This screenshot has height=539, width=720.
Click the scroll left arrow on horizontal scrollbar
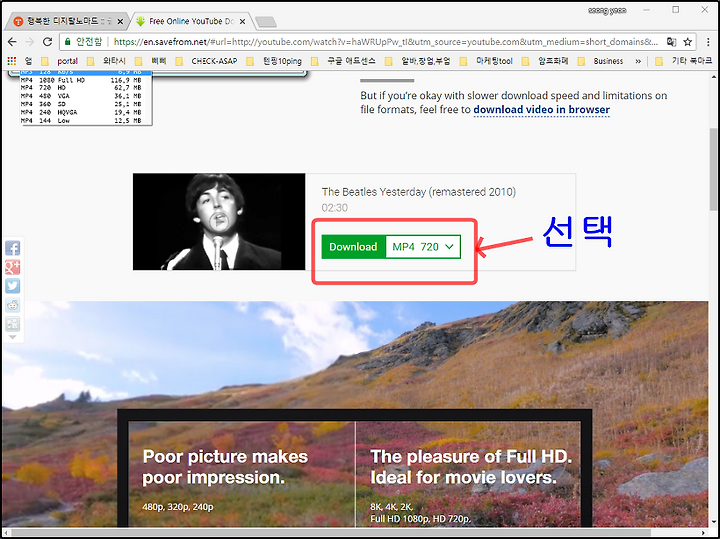pos(5,533)
